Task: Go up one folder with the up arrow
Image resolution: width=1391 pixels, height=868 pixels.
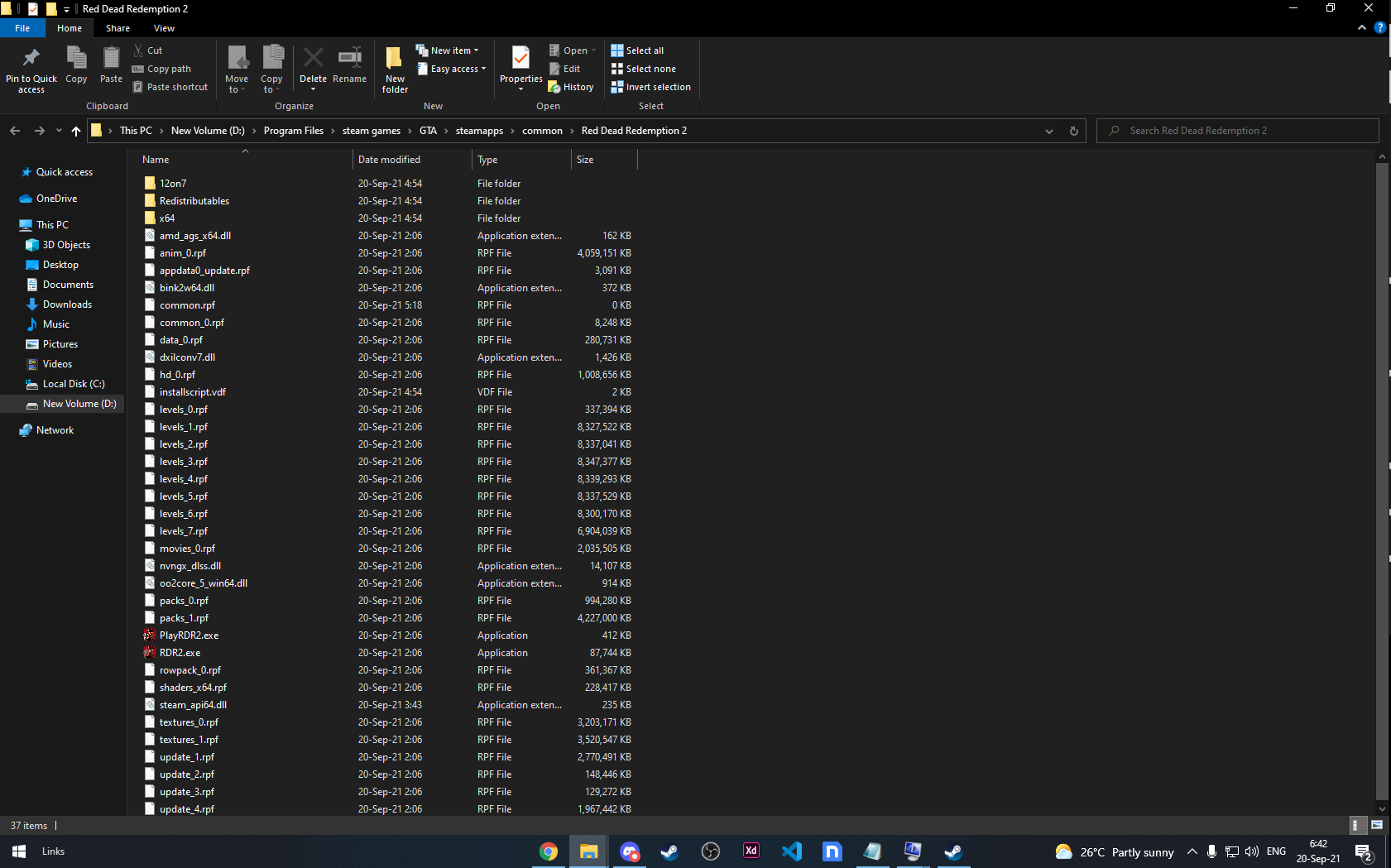Action: [x=76, y=131]
